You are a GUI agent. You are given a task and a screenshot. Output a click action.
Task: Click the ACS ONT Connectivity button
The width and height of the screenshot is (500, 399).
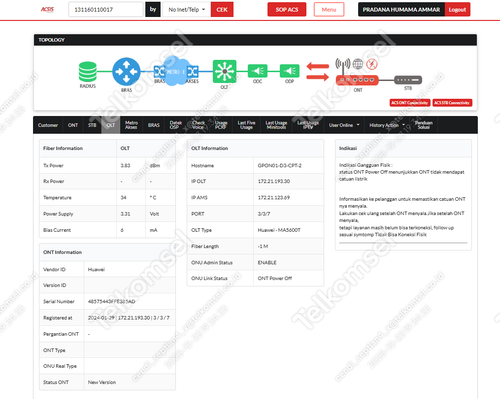tap(410, 103)
